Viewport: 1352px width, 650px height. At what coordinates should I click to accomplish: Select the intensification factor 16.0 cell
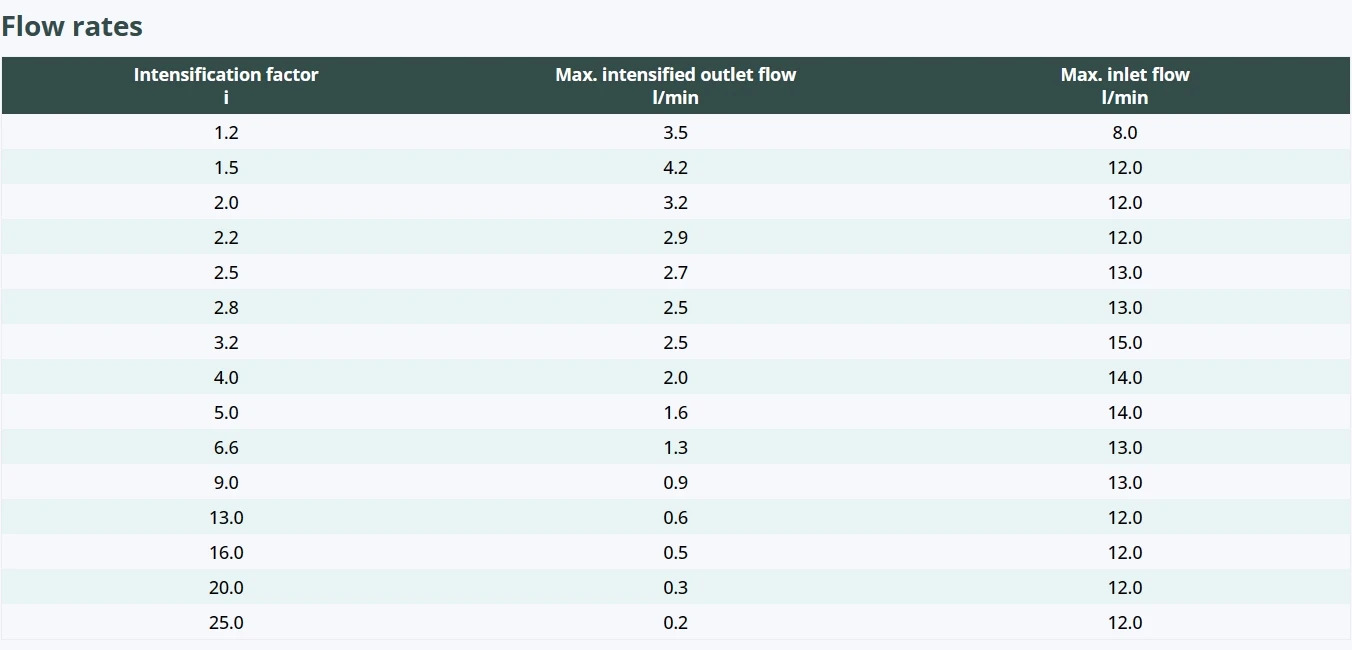coord(226,553)
